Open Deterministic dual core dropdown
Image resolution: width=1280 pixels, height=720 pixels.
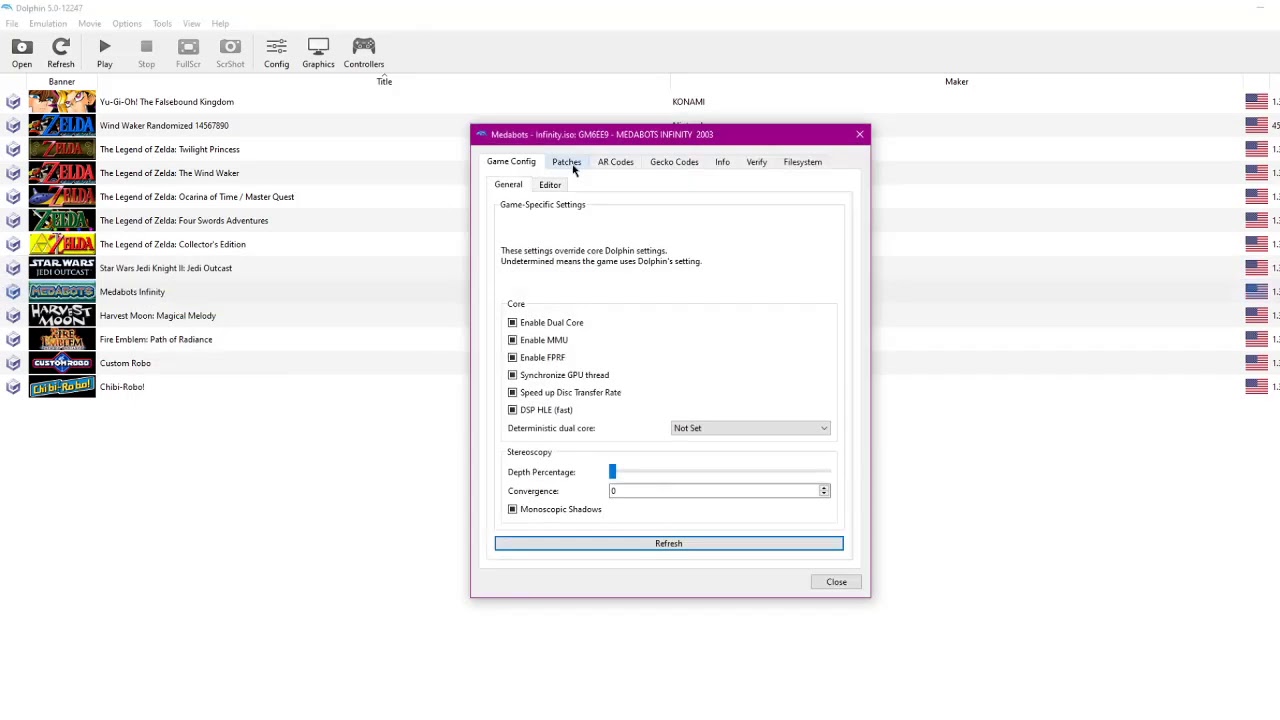pos(750,428)
